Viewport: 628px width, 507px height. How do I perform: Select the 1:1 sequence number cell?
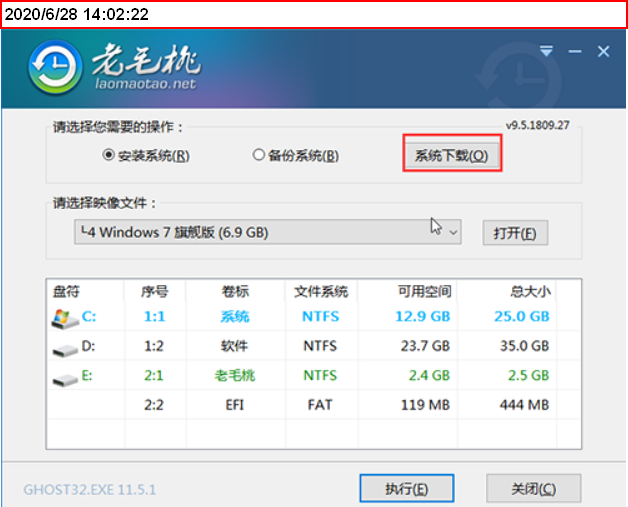(x=154, y=316)
